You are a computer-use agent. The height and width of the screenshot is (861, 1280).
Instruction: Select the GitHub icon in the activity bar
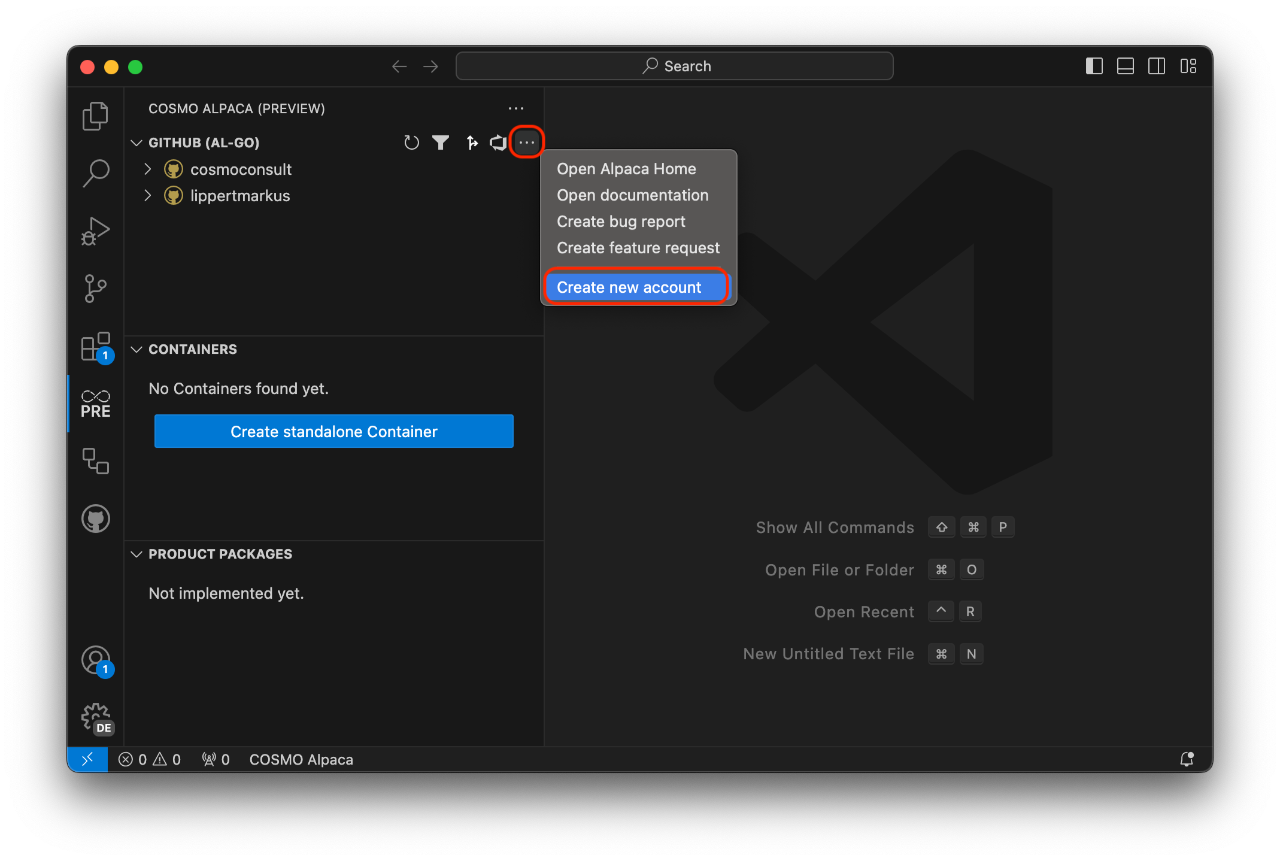pyautogui.click(x=95, y=518)
